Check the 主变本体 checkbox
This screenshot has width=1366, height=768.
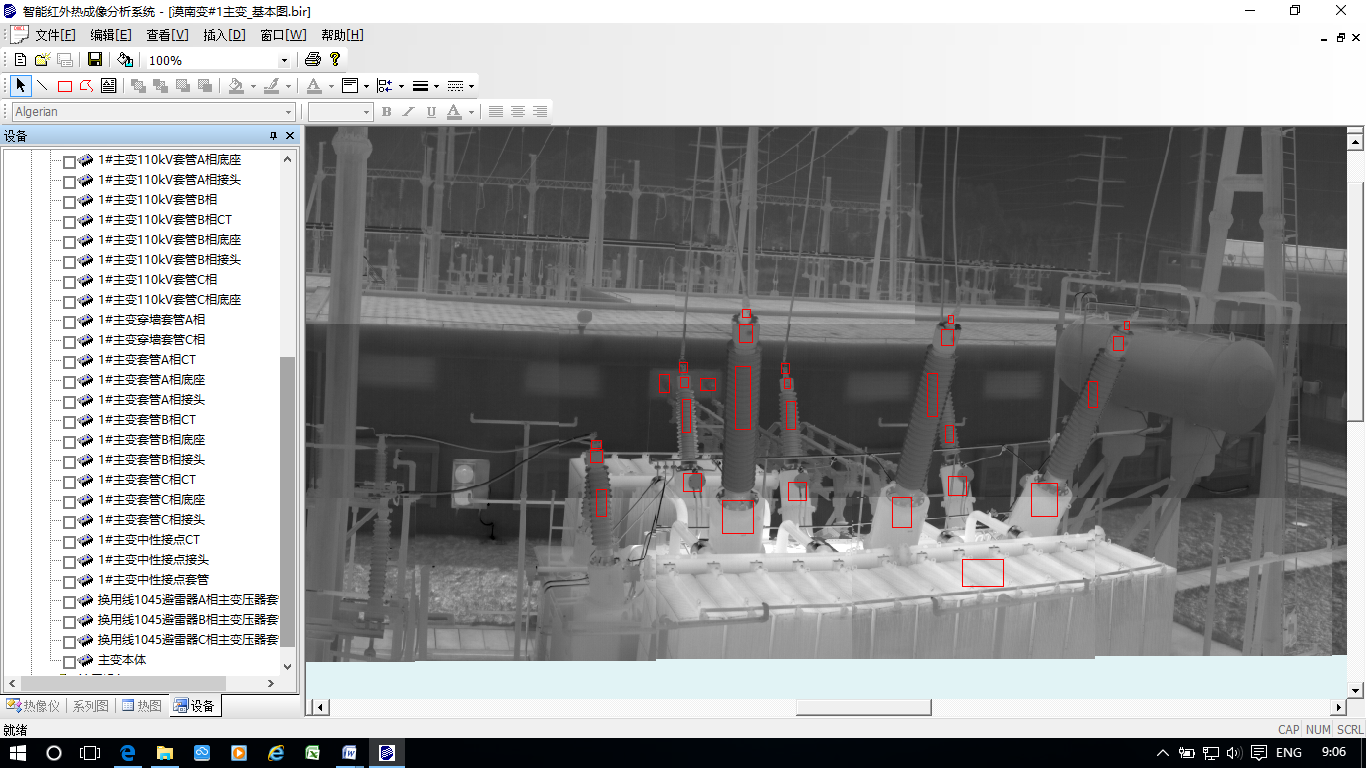point(69,661)
